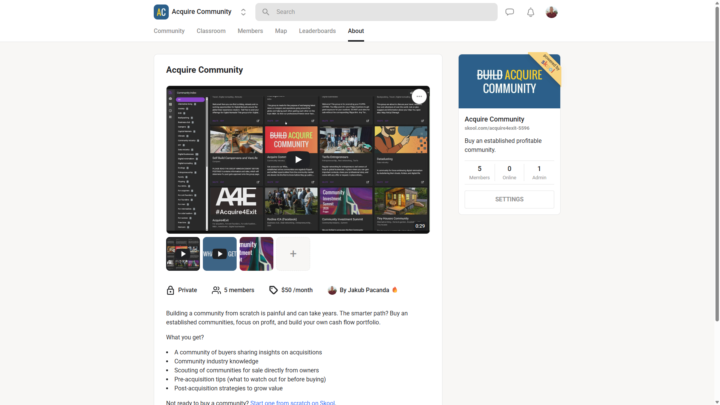720x405 pixels.
Task: Click 'Community industry knowledge' bullet
Action: coord(216,361)
